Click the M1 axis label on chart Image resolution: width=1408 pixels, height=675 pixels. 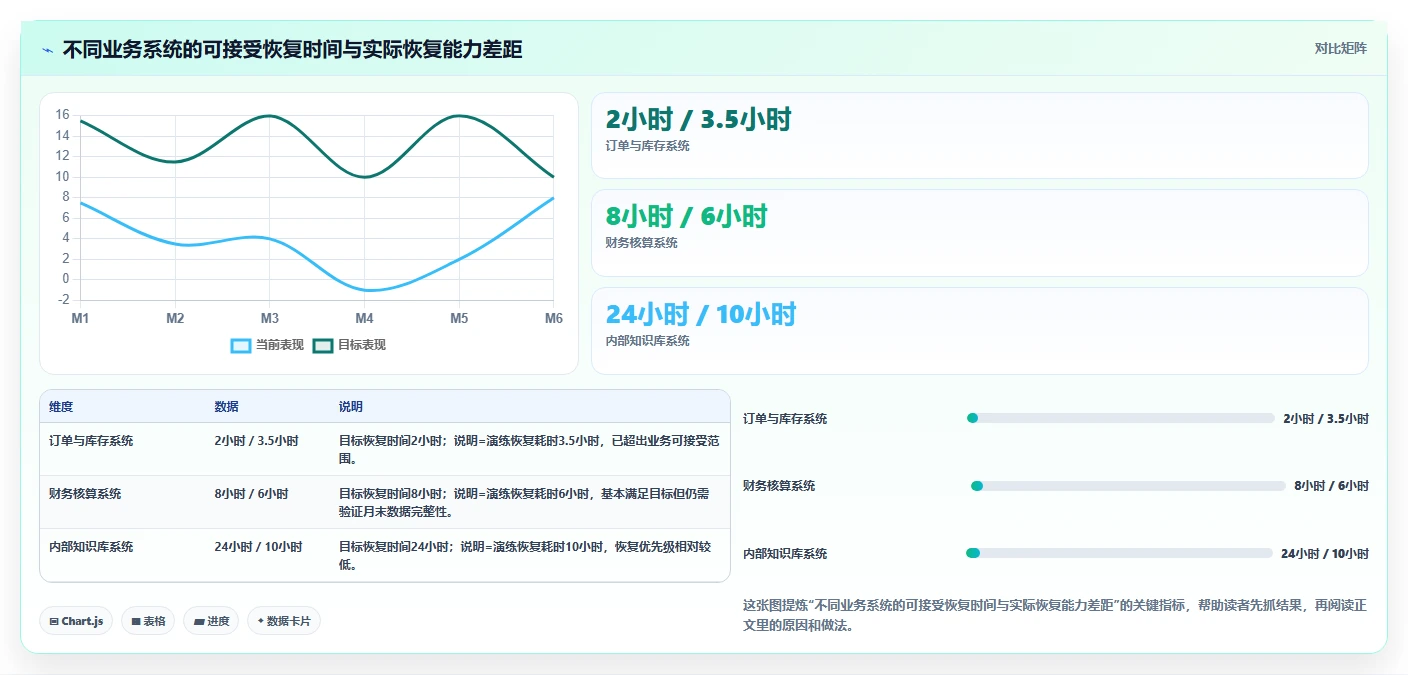80,318
